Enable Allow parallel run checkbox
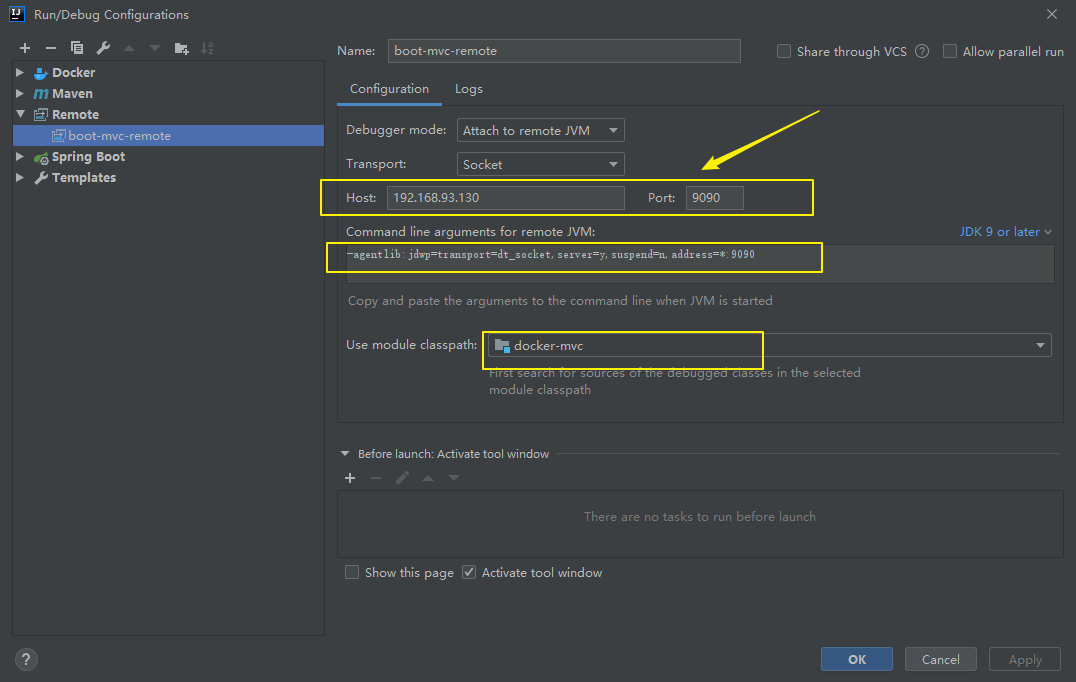1076x682 pixels. [x=950, y=51]
